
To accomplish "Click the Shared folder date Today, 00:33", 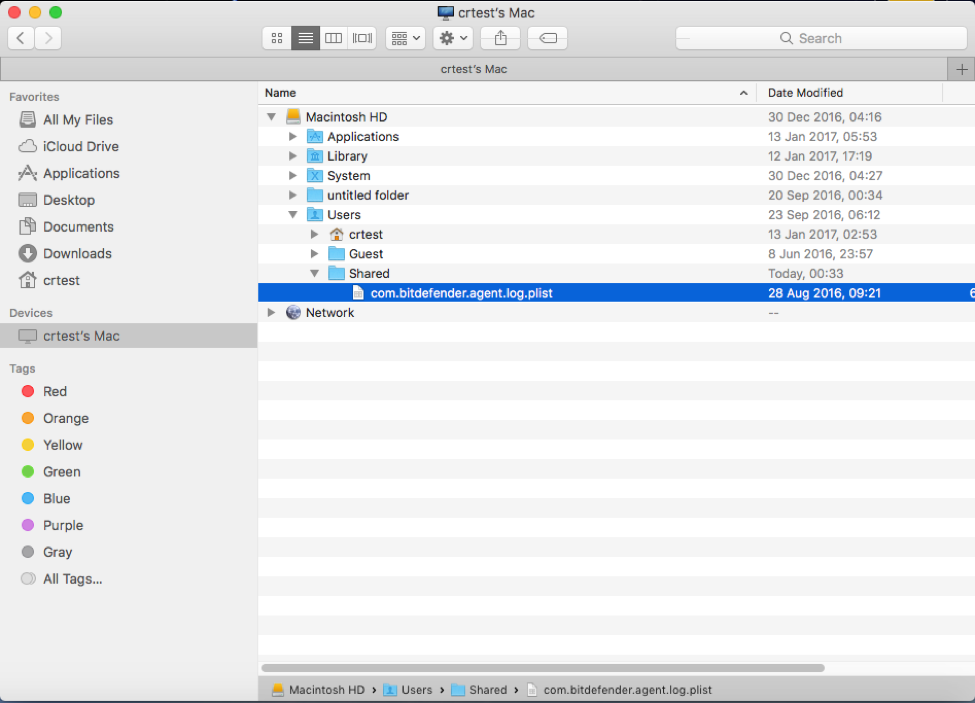I will tap(805, 273).
